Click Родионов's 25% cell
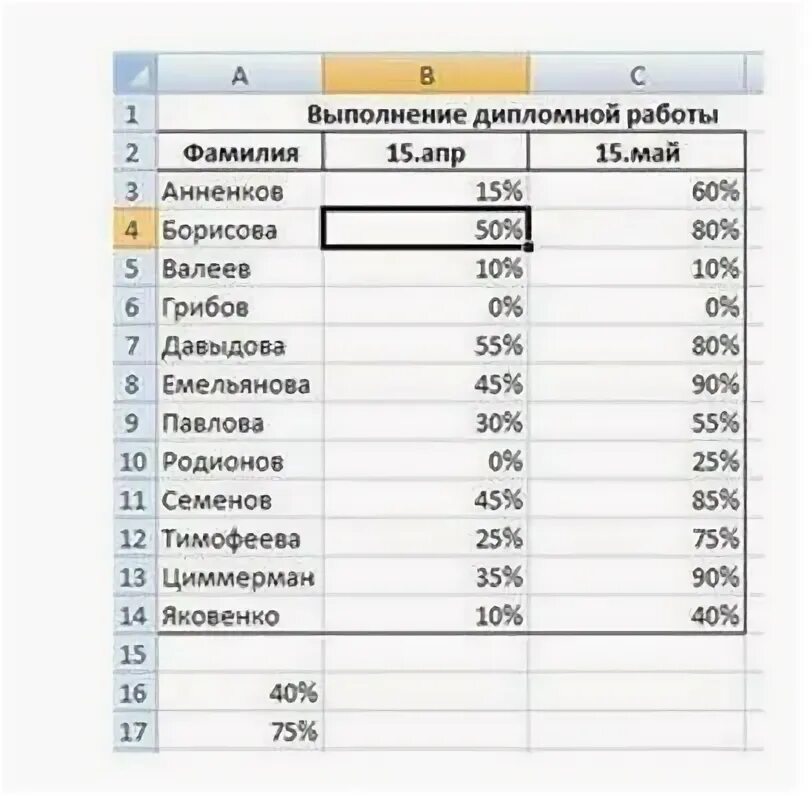The width and height of the screenshot is (812, 796). pyautogui.click(x=637, y=461)
